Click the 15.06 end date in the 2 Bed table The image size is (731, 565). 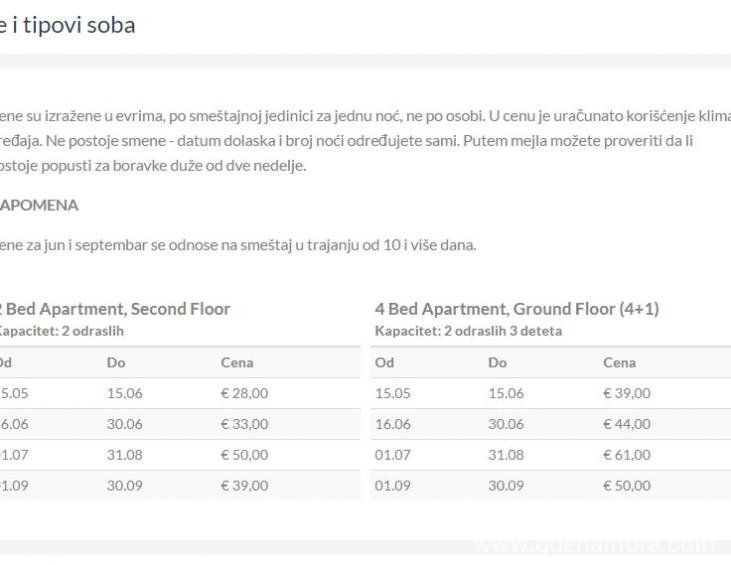coord(124,394)
